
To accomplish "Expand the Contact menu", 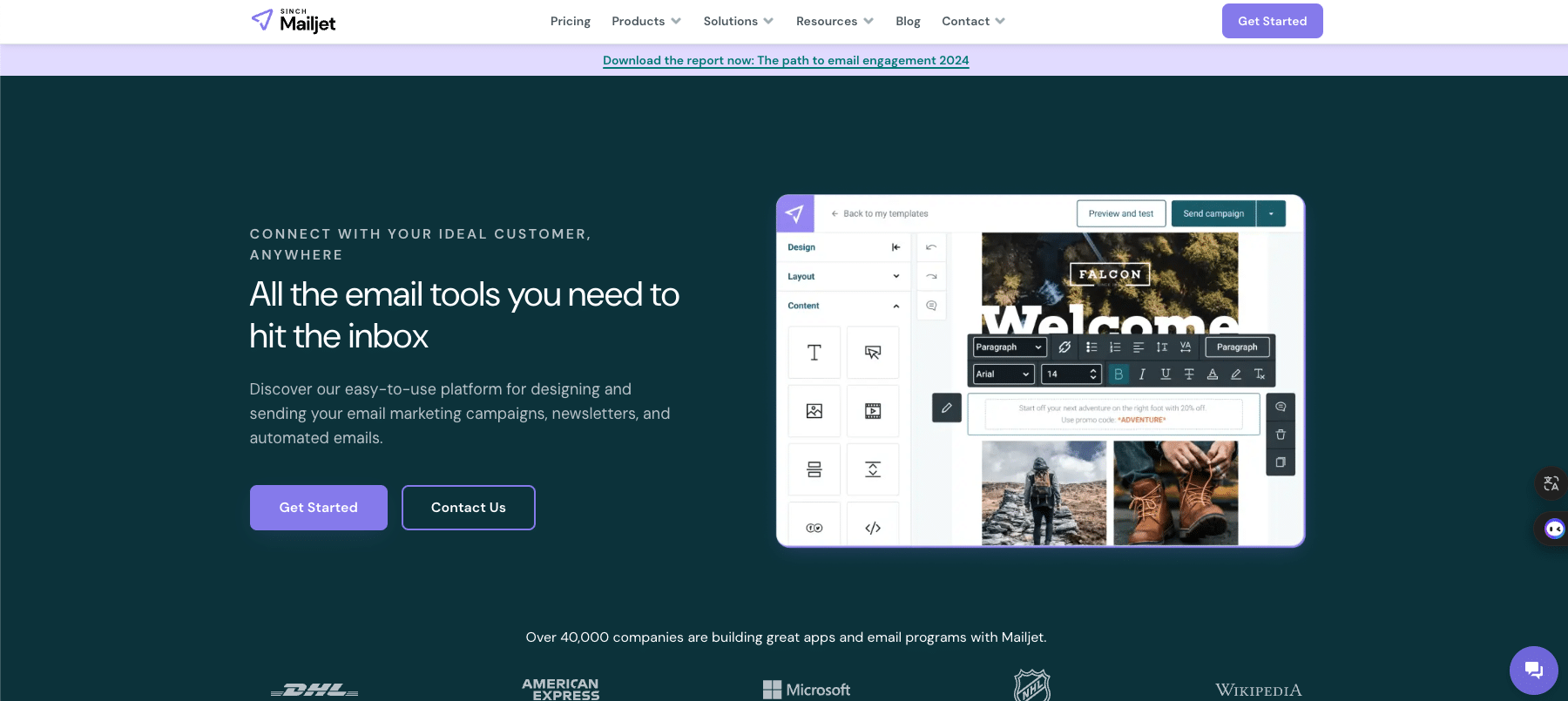I will click(973, 21).
